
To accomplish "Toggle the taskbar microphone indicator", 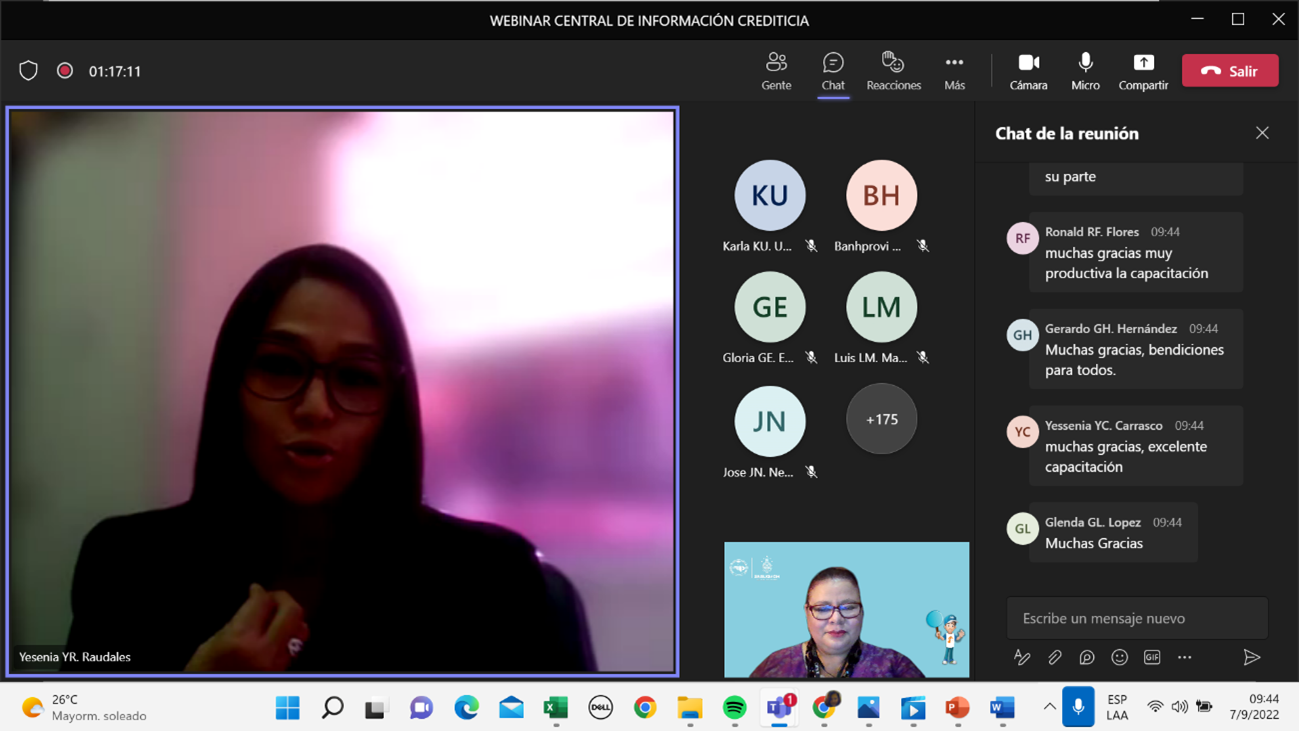I will (x=1078, y=707).
